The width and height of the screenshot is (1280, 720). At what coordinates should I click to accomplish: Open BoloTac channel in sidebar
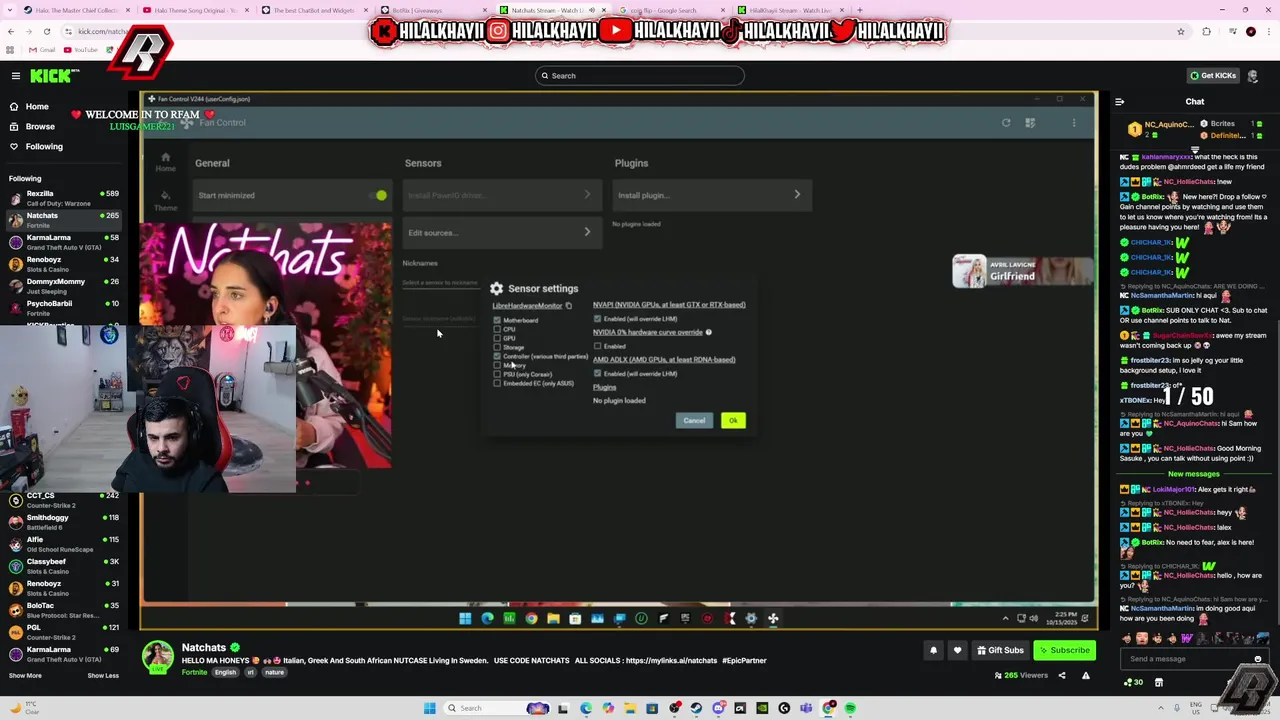(x=62, y=610)
